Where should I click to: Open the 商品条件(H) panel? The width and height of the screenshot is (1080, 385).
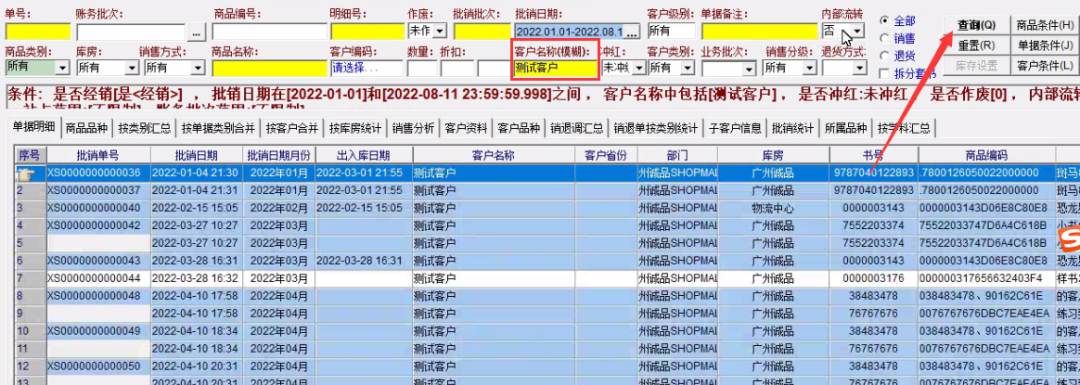(1044, 24)
